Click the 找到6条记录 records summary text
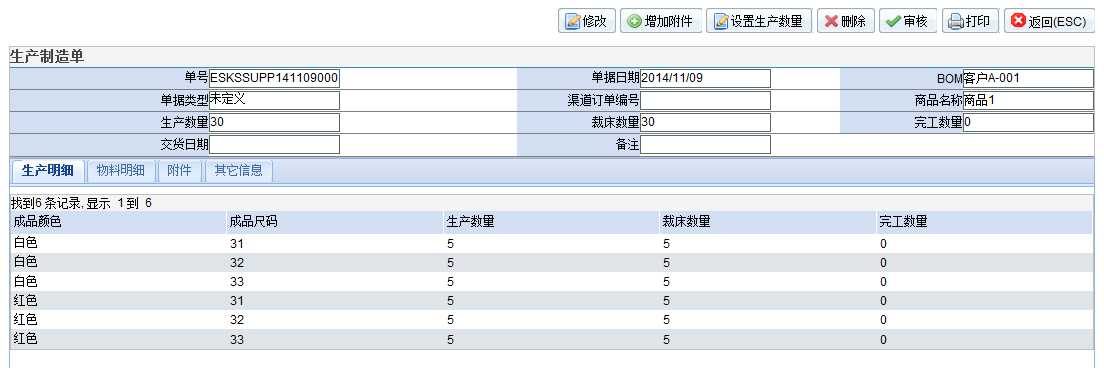The width and height of the screenshot is (1104, 368). [82, 203]
